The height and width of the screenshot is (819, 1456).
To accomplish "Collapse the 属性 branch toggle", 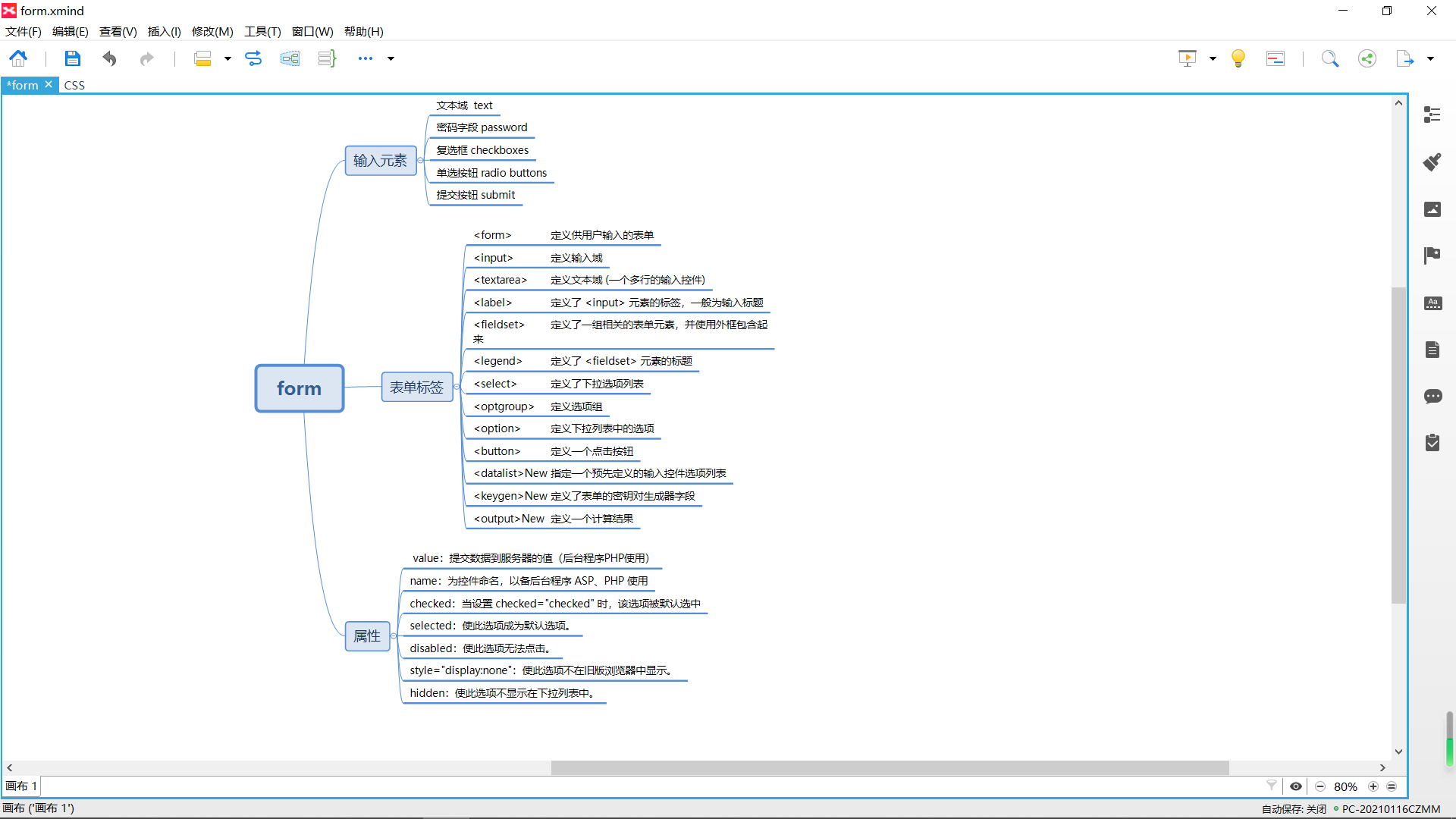I will click(394, 636).
